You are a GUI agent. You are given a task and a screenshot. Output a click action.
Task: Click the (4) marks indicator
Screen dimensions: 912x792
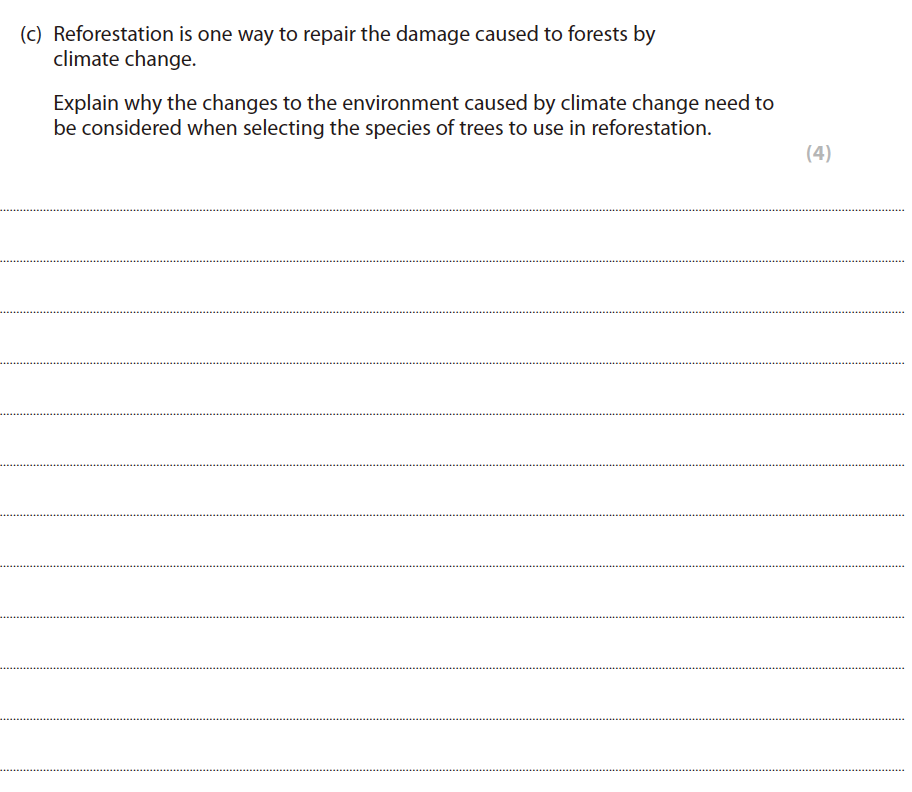coord(818,153)
